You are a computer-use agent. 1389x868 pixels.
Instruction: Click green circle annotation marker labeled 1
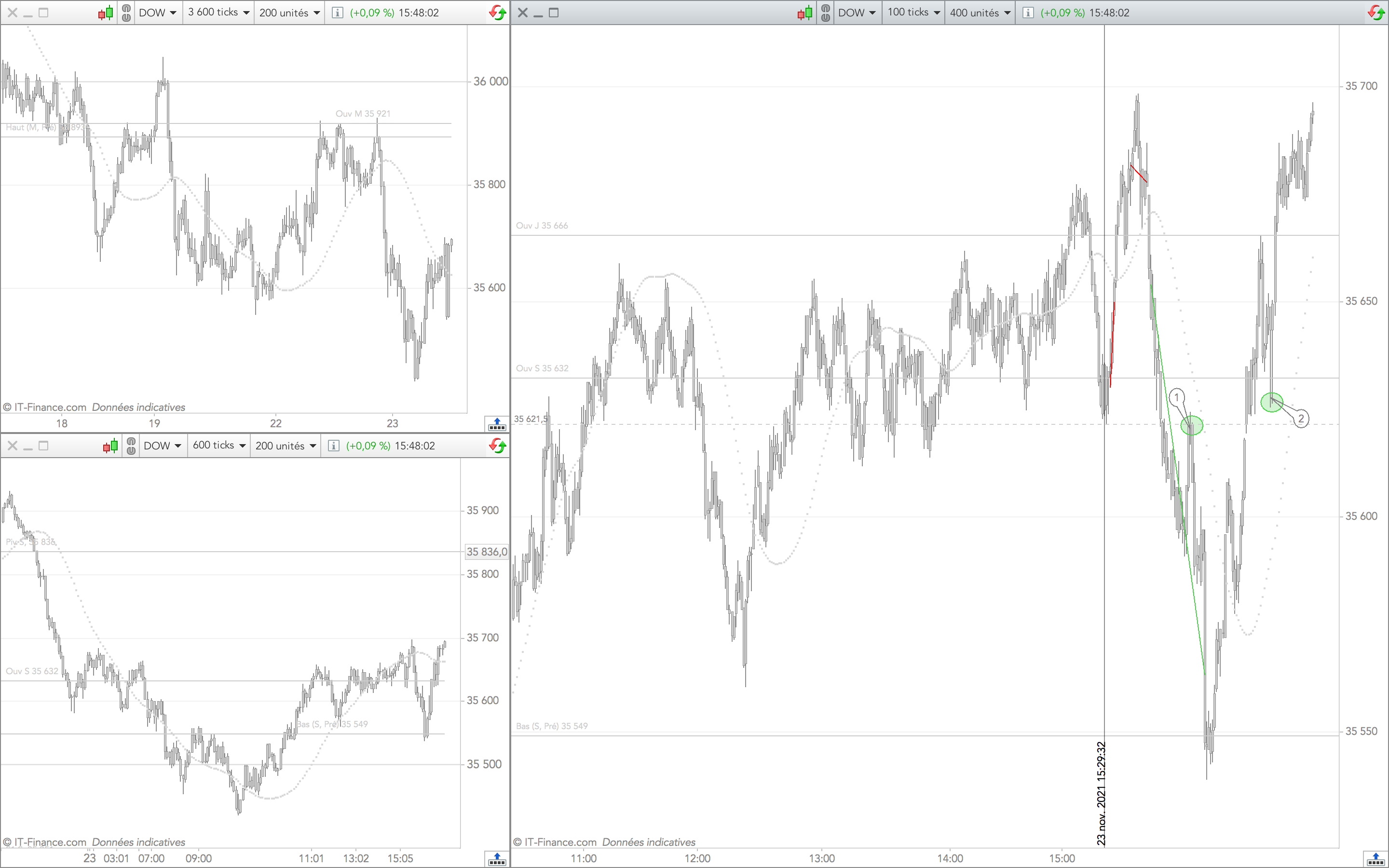pyautogui.click(x=1192, y=425)
